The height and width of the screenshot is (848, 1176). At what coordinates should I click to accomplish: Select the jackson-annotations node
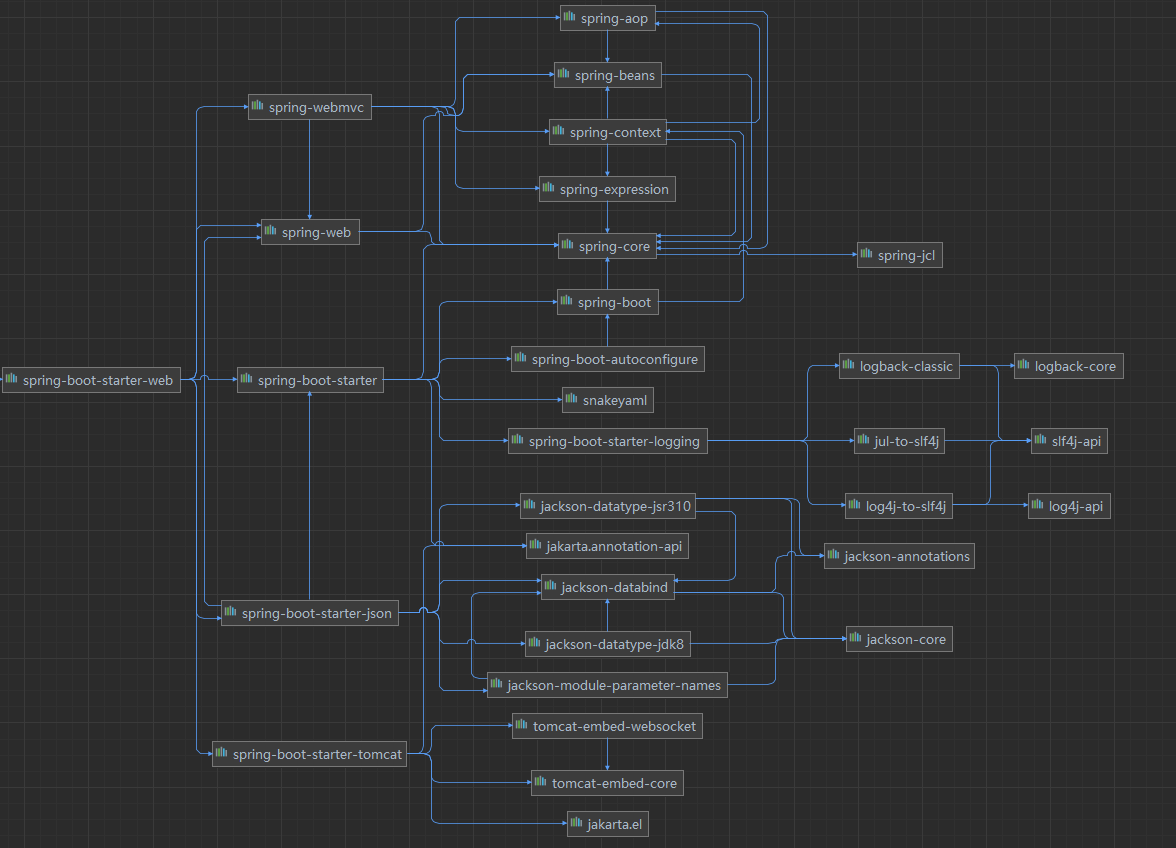pyautogui.click(x=898, y=556)
